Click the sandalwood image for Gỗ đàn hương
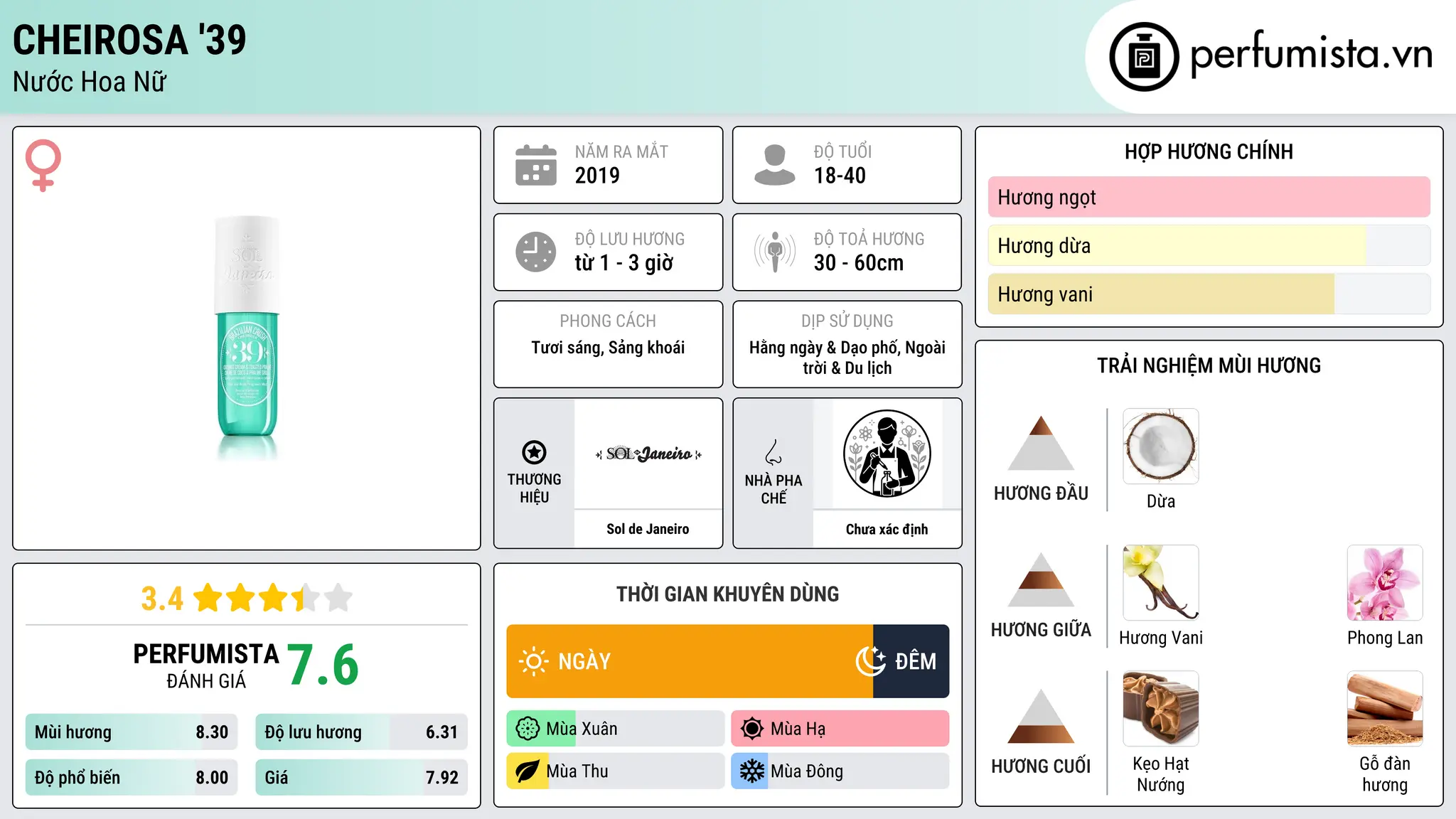This screenshot has height=819, width=1456. [1385, 709]
